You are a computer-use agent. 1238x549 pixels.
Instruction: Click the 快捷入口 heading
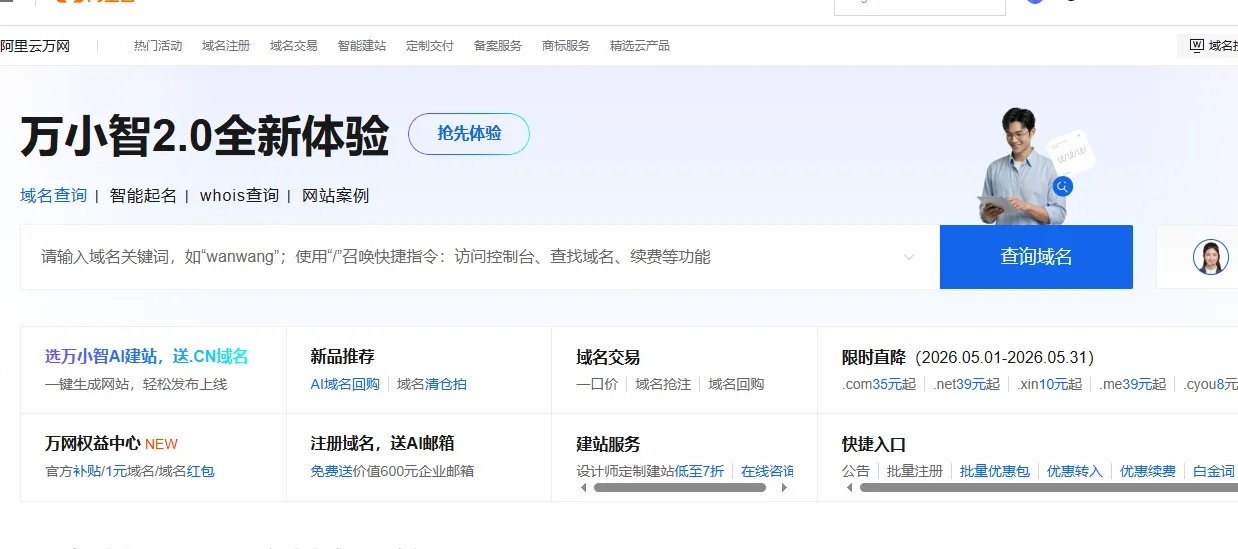[875, 444]
